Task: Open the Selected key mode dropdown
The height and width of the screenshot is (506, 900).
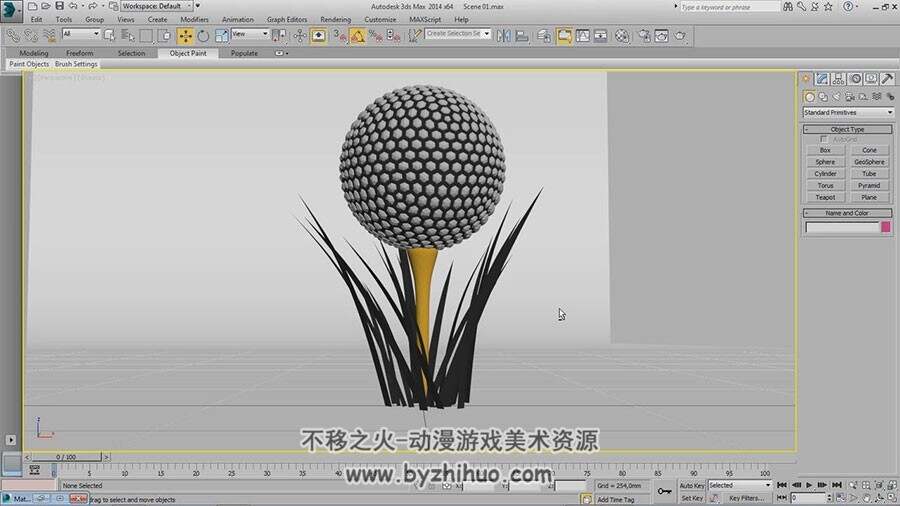Action: [739, 485]
